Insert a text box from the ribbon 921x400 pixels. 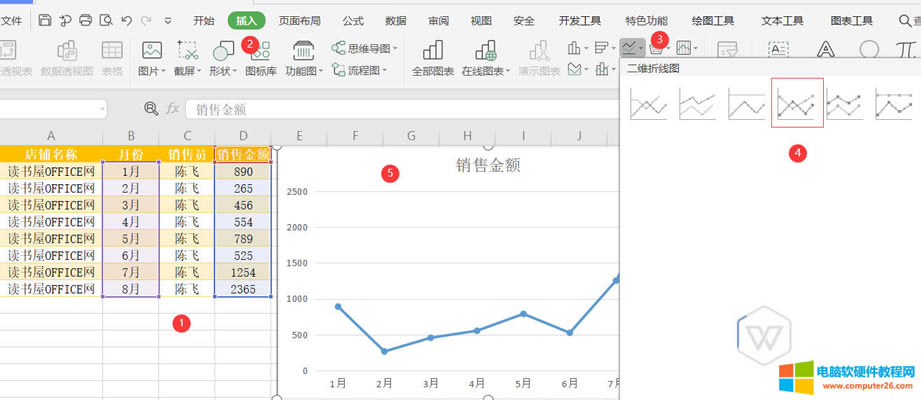(778, 50)
